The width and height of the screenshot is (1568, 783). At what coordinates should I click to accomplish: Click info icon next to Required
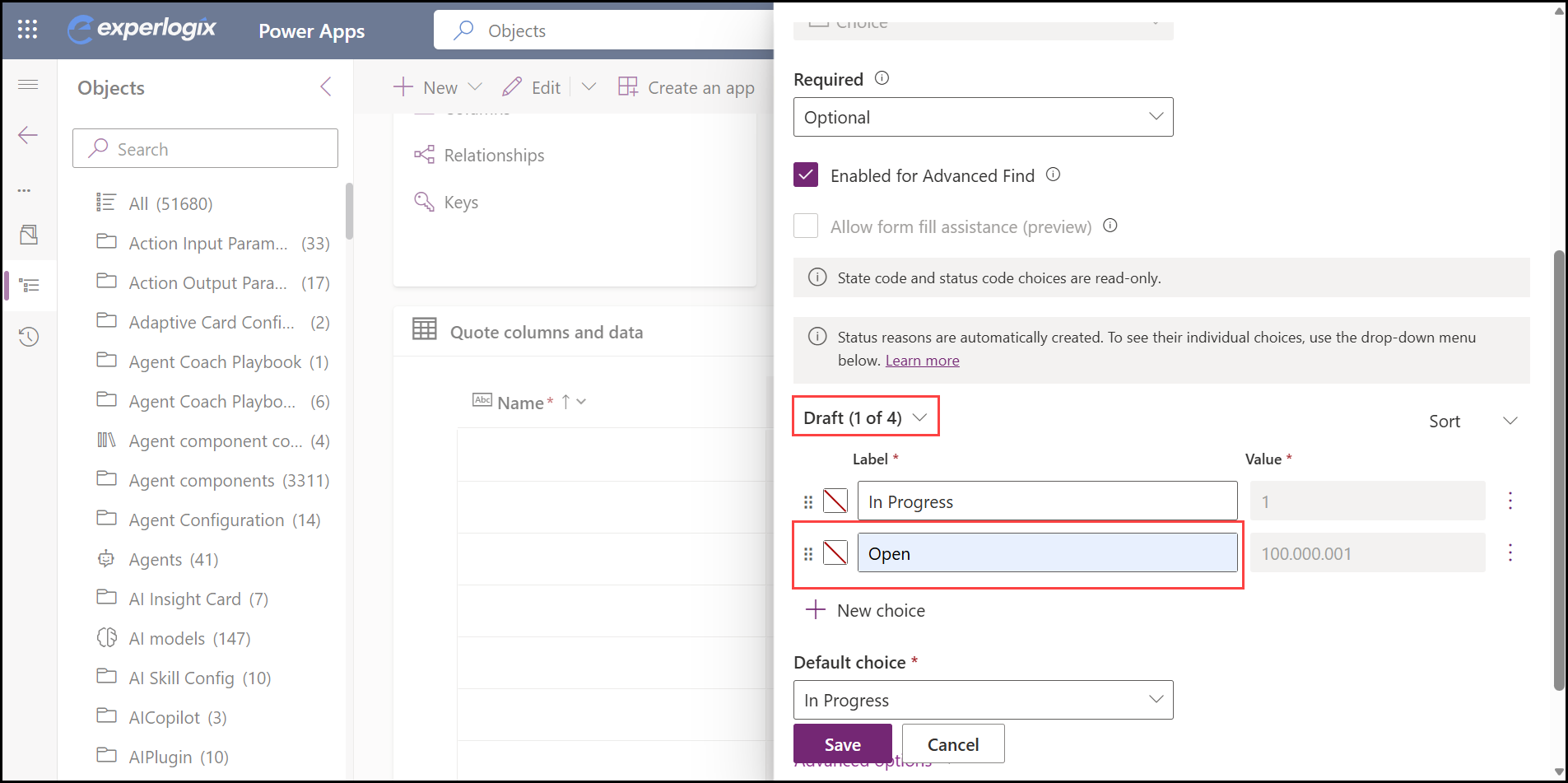[x=882, y=78]
